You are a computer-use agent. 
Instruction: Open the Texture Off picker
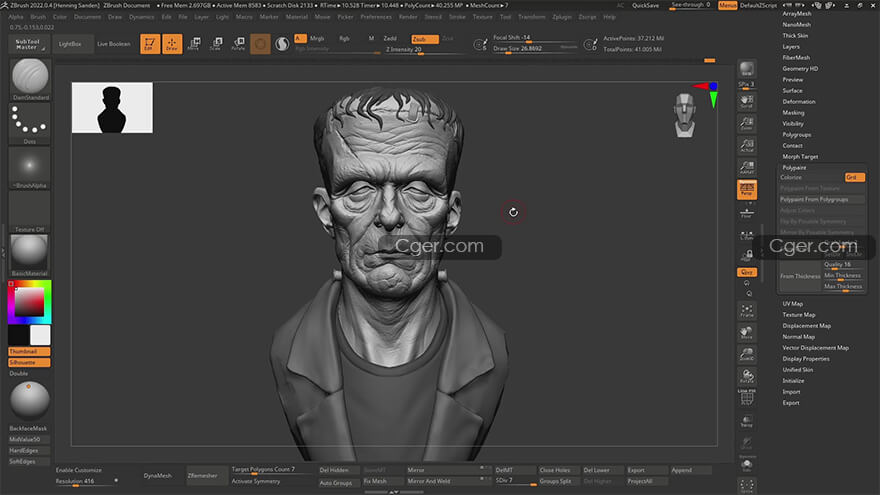pos(30,212)
